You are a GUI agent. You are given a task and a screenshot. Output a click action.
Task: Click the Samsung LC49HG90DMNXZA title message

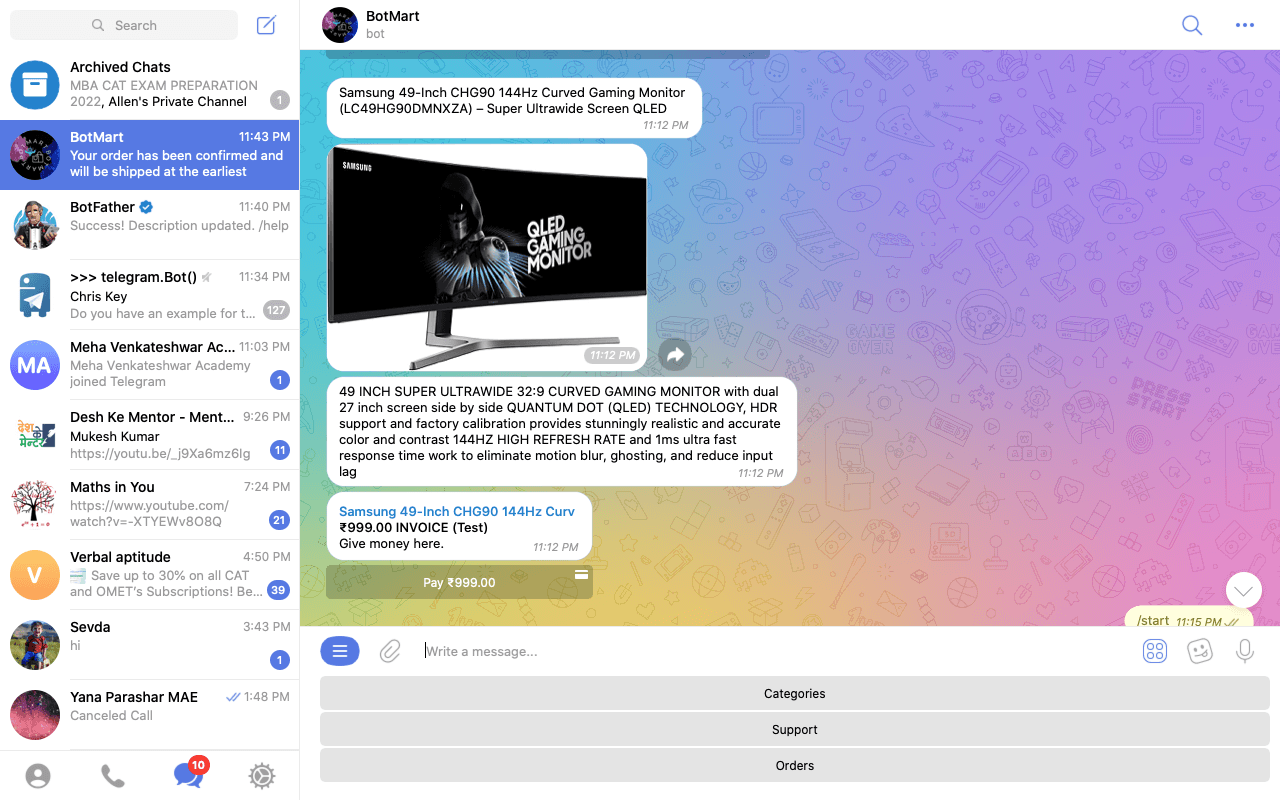[514, 108]
